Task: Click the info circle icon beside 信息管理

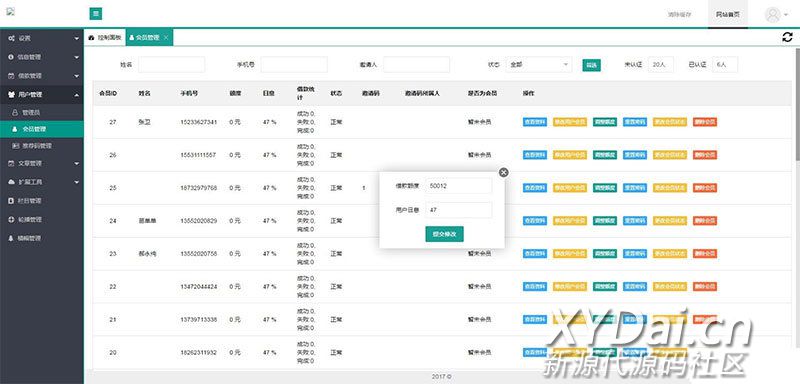Action: (11, 57)
